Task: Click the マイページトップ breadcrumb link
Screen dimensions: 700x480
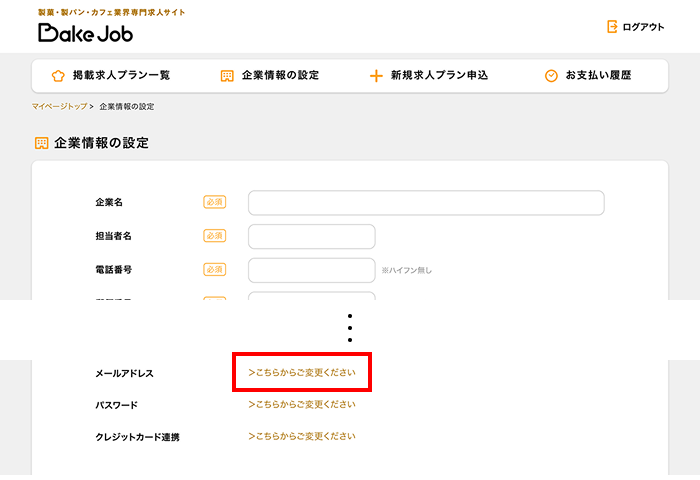Action: coord(59,106)
